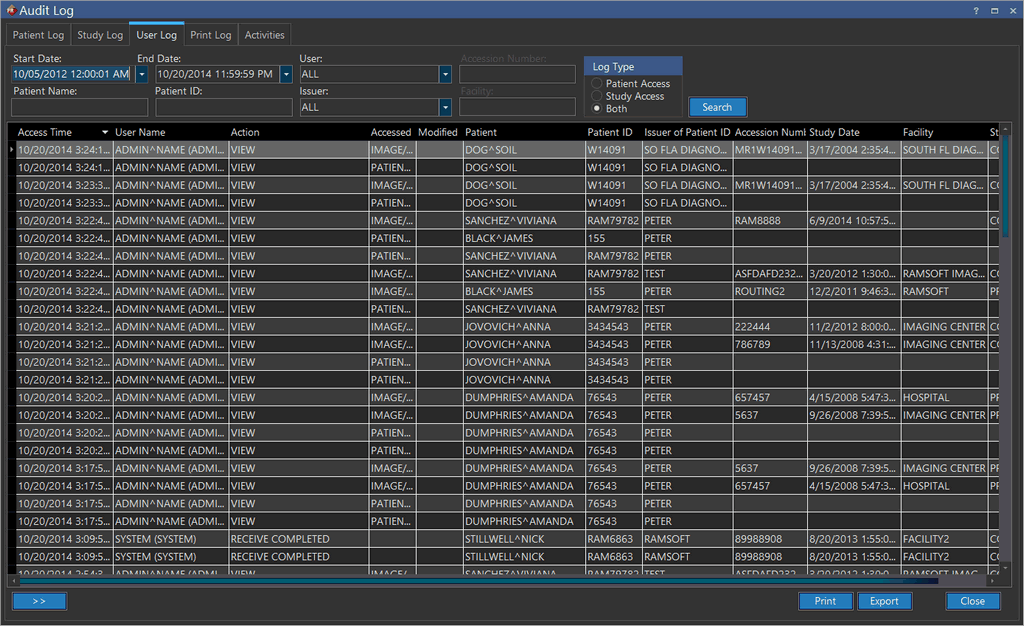
Task: Expand the User dropdown list
Action: [445, 74]
